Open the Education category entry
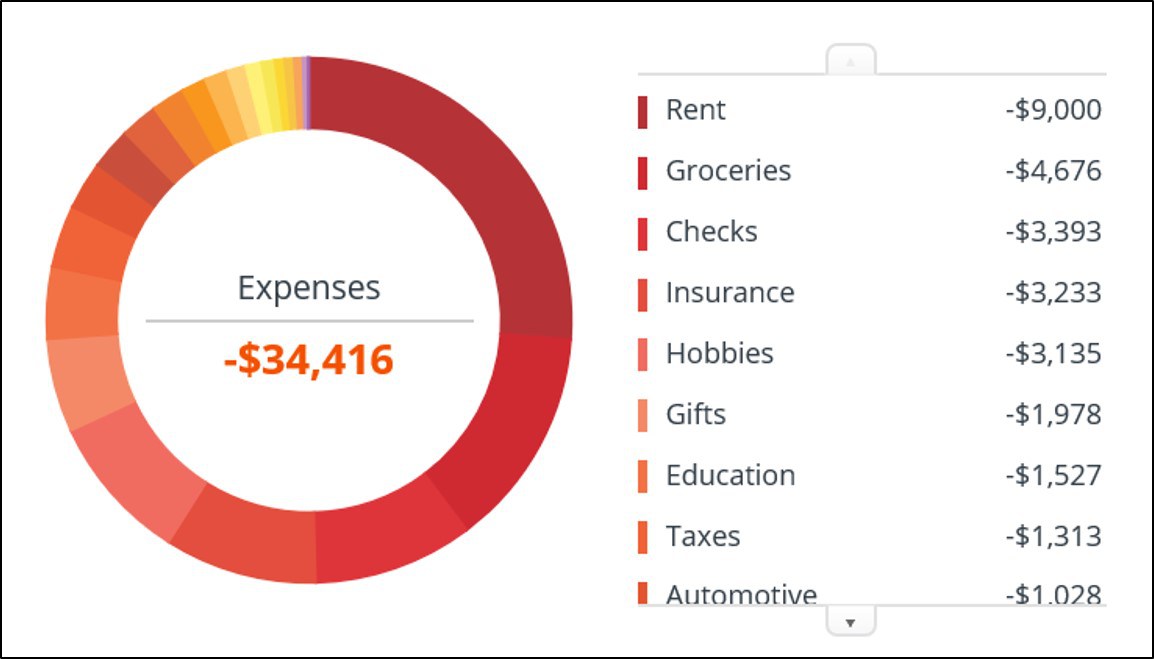1154x659 pixels. click(x=730, y=475)
